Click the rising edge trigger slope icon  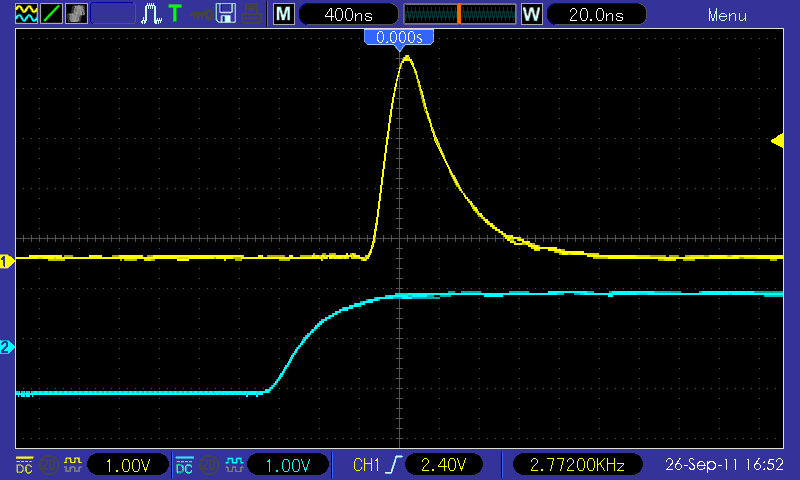(x=394, y=465)
